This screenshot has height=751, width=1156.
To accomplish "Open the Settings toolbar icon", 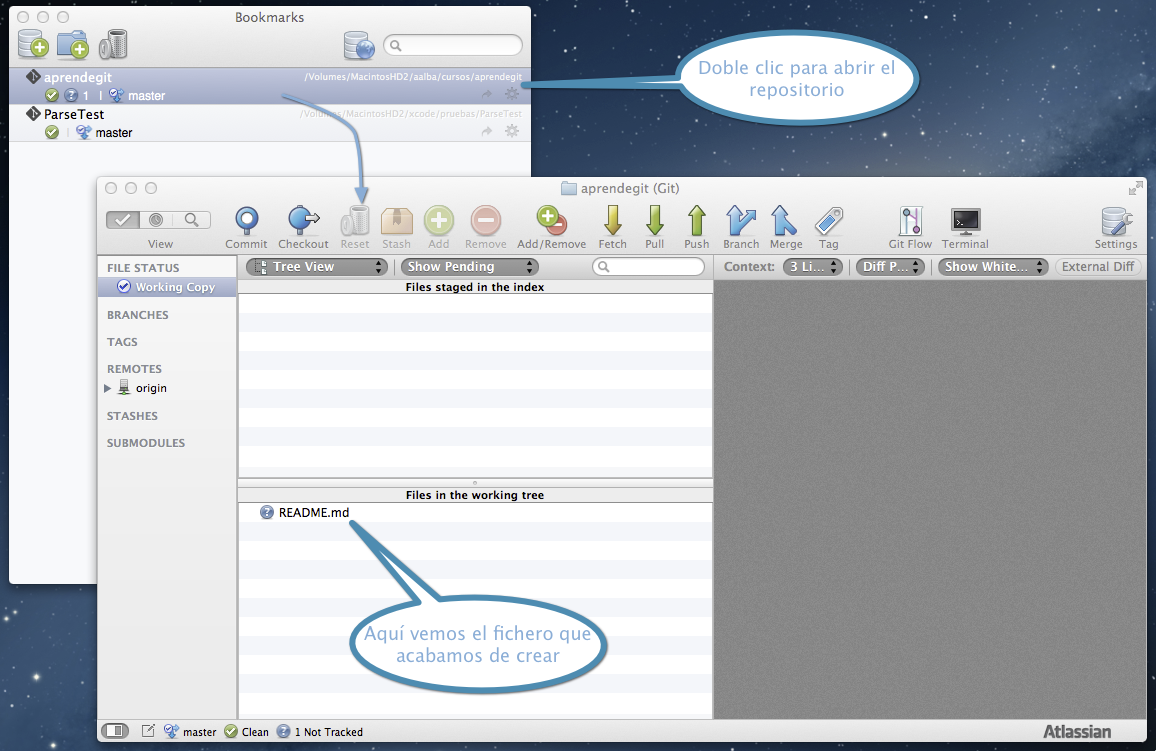I will click(1115, 221).
